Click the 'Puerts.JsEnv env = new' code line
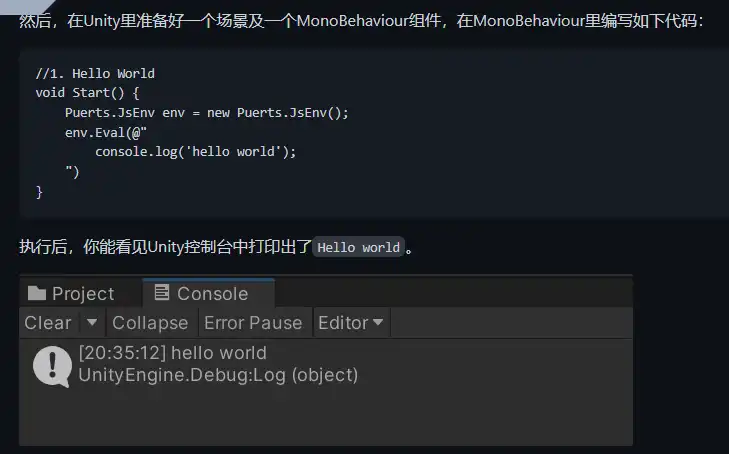 pos(207,113)
